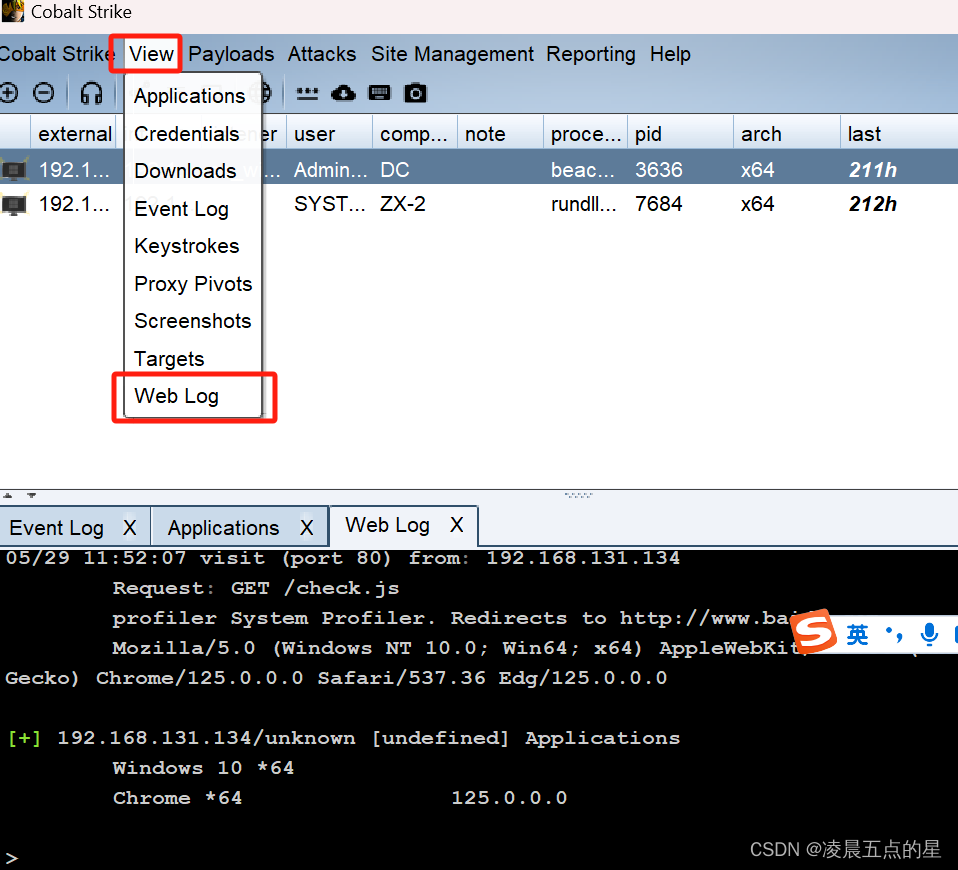The height and width of the screenshot is (870, 958).
Task: Select the beacon row with pid 7684
Action: [x=479, y=204]
